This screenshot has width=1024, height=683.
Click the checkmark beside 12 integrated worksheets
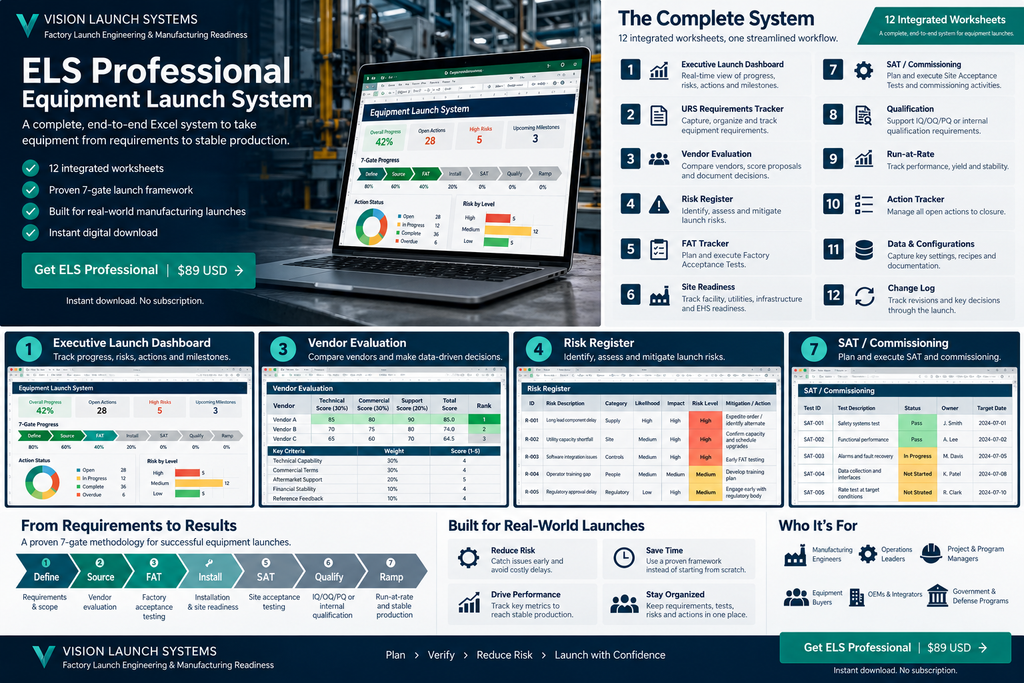(x=31, y=168)
